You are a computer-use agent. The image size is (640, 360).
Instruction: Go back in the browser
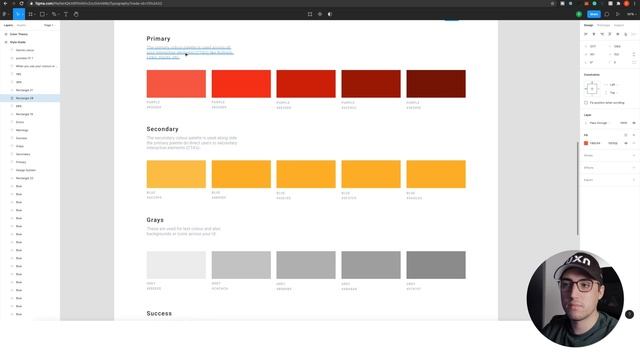(x=5, y=3)
